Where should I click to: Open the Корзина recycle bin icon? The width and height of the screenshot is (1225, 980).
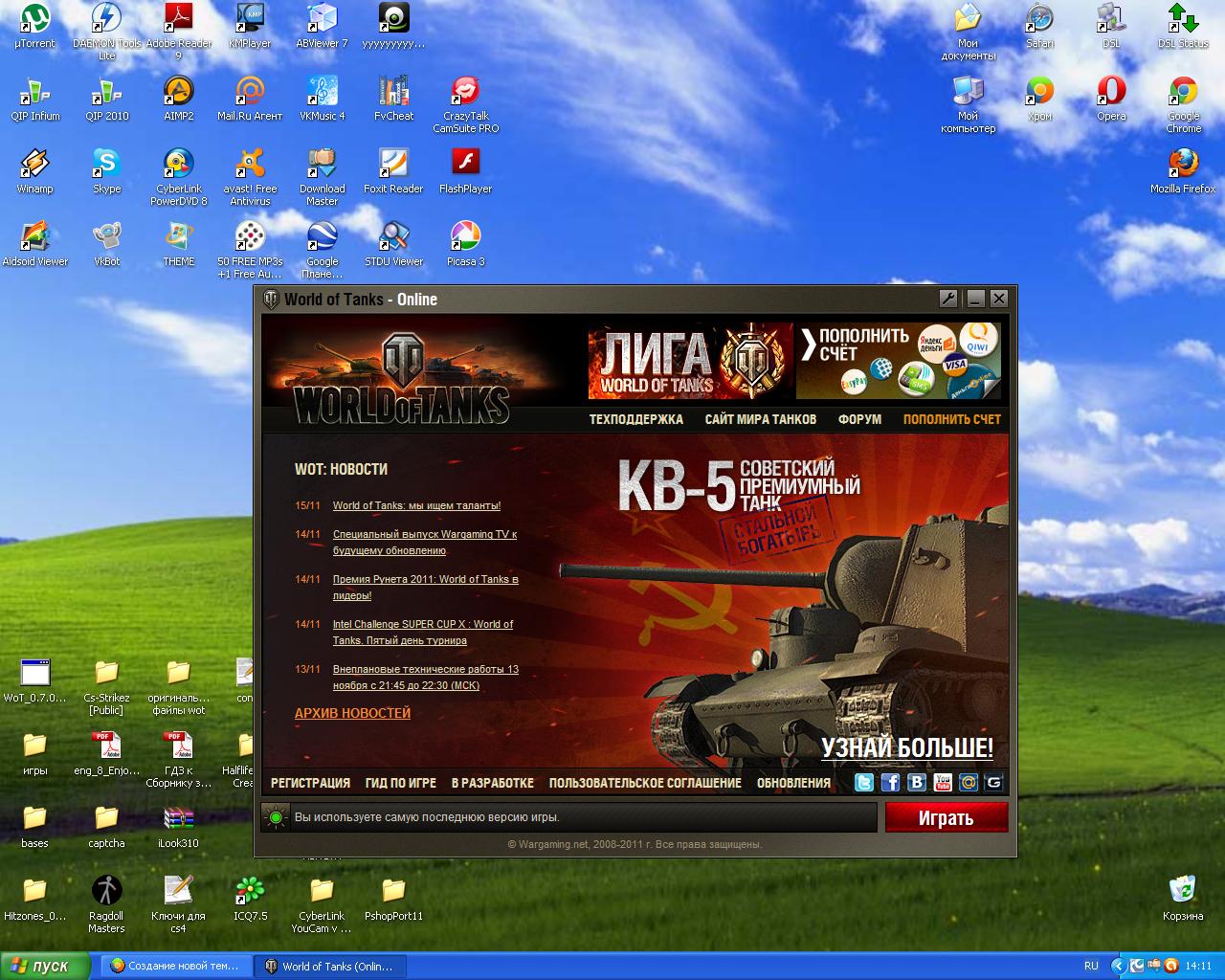click(1183, 899)
